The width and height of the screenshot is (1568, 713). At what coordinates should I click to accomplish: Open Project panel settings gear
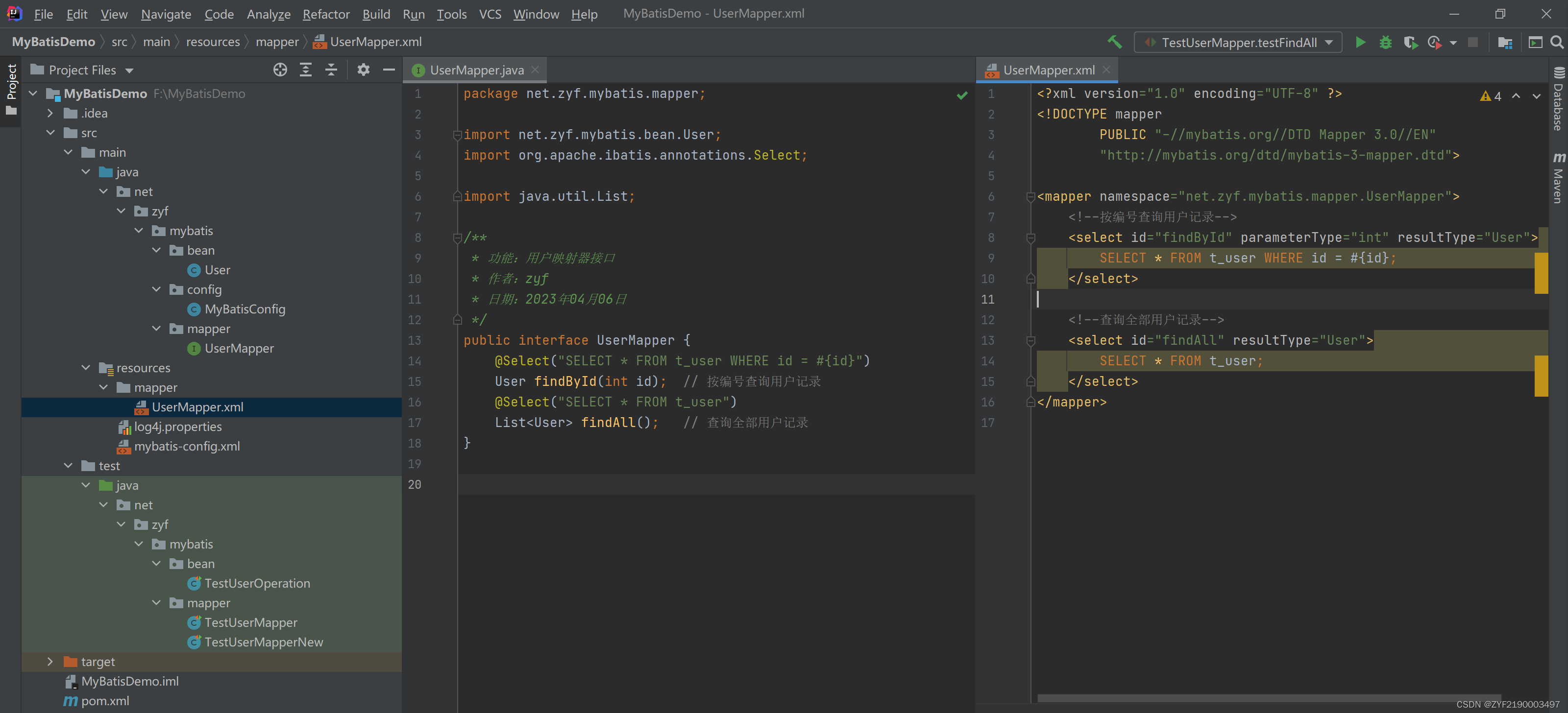pos(364,70)
